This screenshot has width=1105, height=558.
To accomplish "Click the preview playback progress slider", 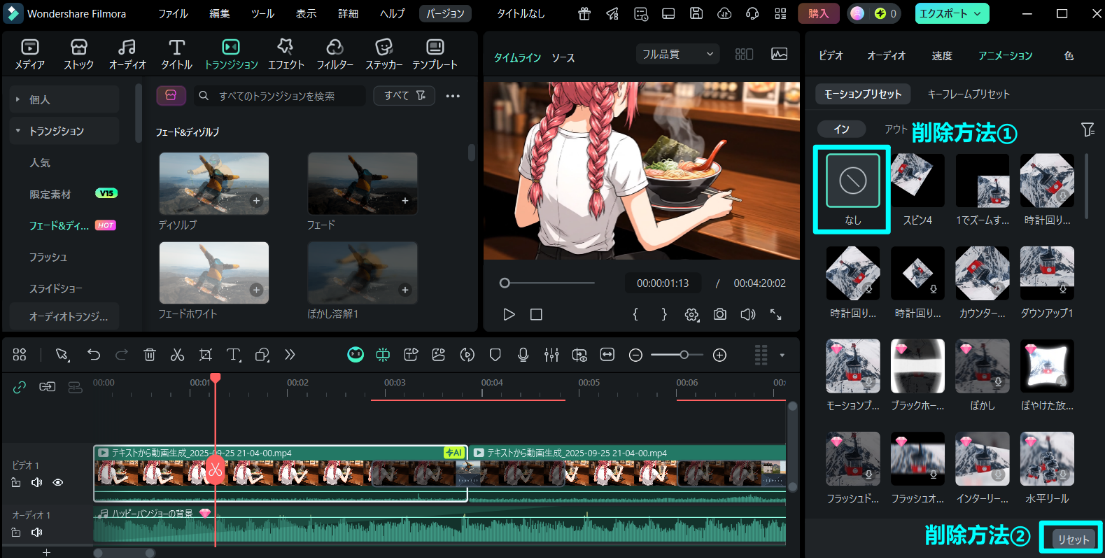I will [x=548, y=283].
